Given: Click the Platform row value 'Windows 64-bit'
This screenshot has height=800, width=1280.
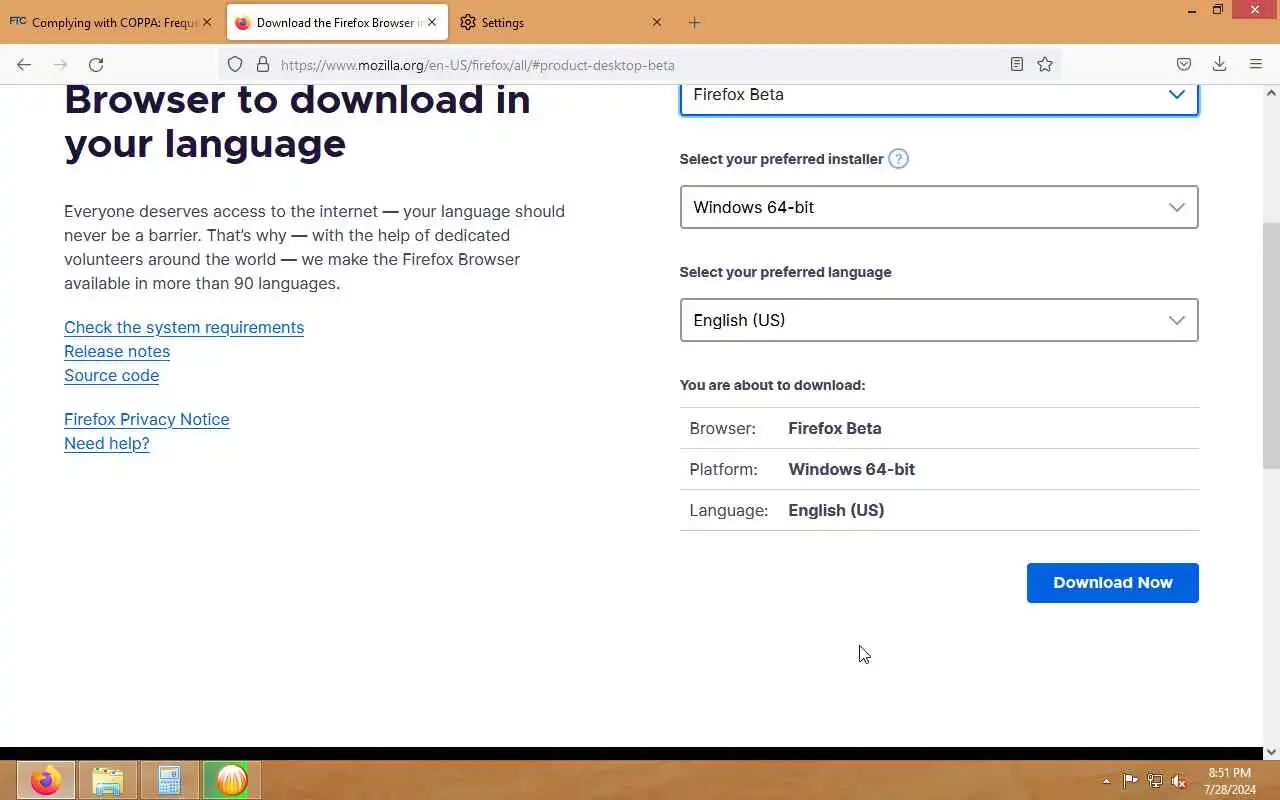Looking at the screenshot, I should [851, 469].
